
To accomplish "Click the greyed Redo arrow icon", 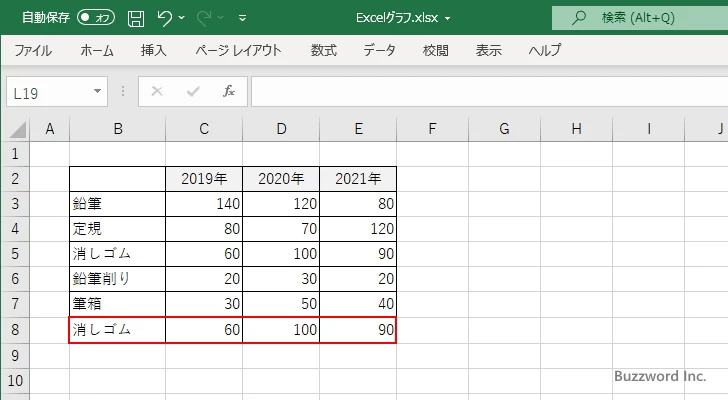I will click(x=203, y=18).
